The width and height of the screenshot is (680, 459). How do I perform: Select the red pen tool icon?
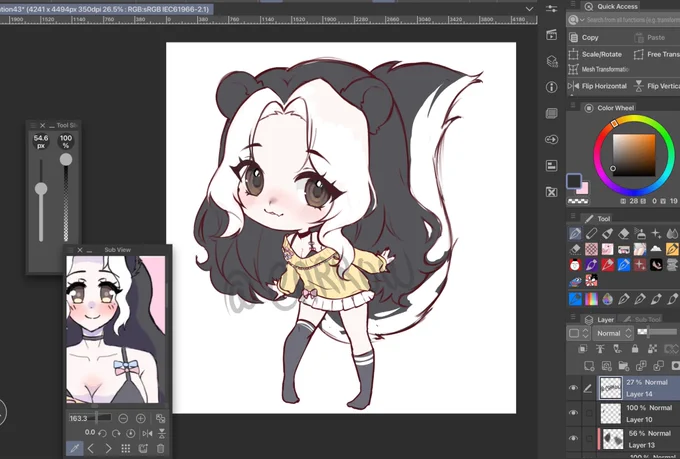click(607, 265)
